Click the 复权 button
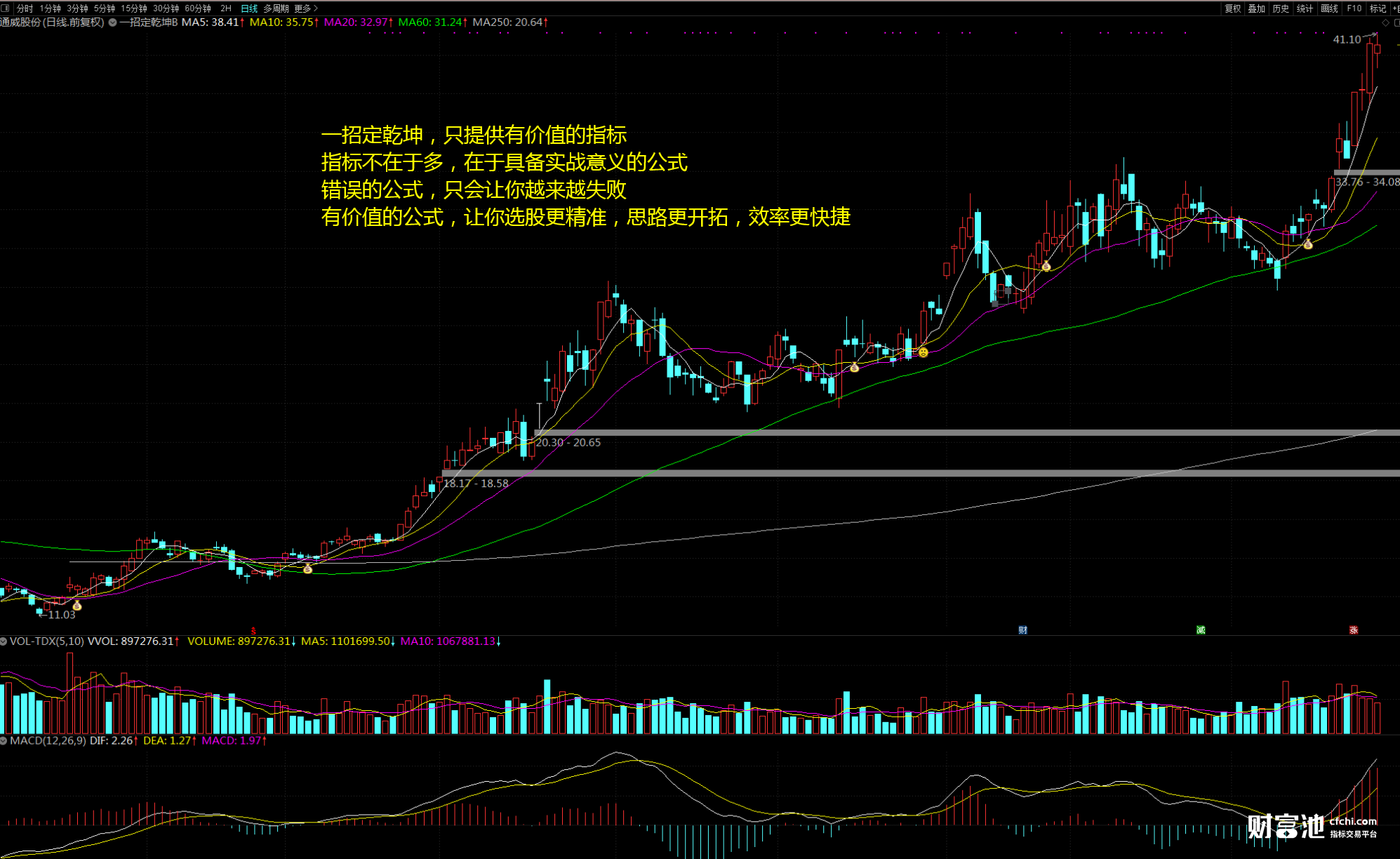This screenshot has height=859, width=1400. (x=1232, y=8)
